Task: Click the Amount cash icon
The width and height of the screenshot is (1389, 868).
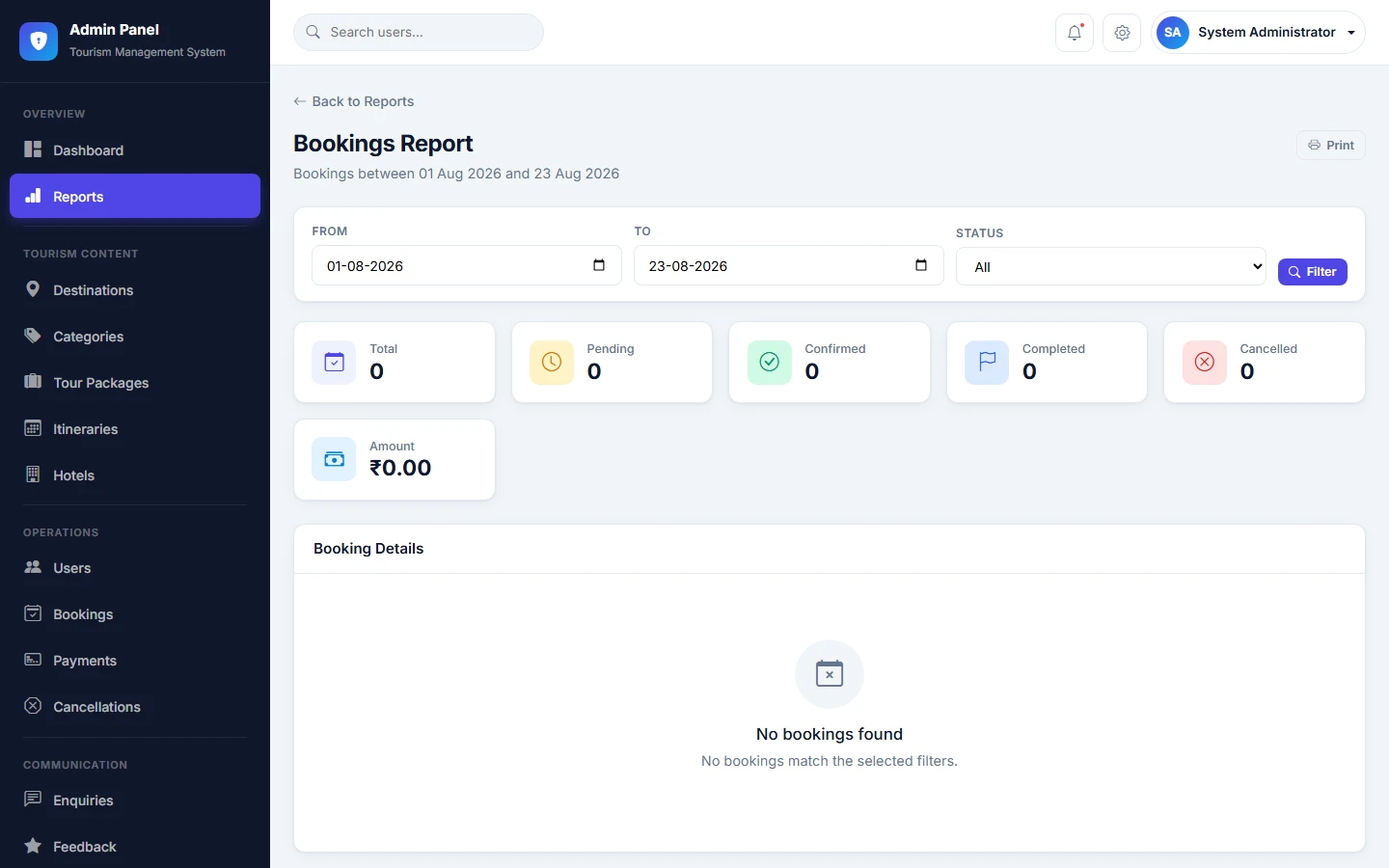Action: click(335, 460)
